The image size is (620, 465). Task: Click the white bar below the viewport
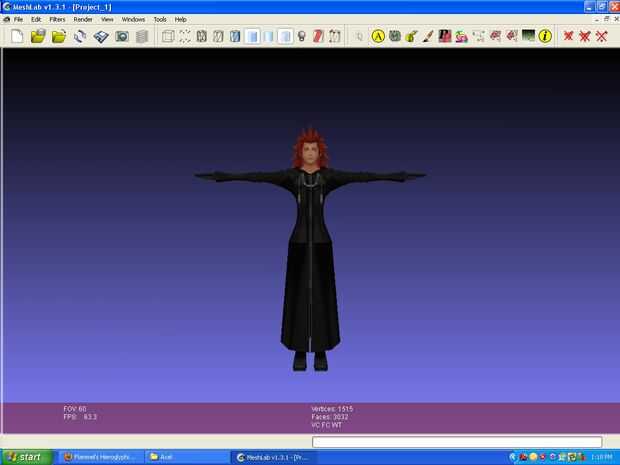pos(457,442)
